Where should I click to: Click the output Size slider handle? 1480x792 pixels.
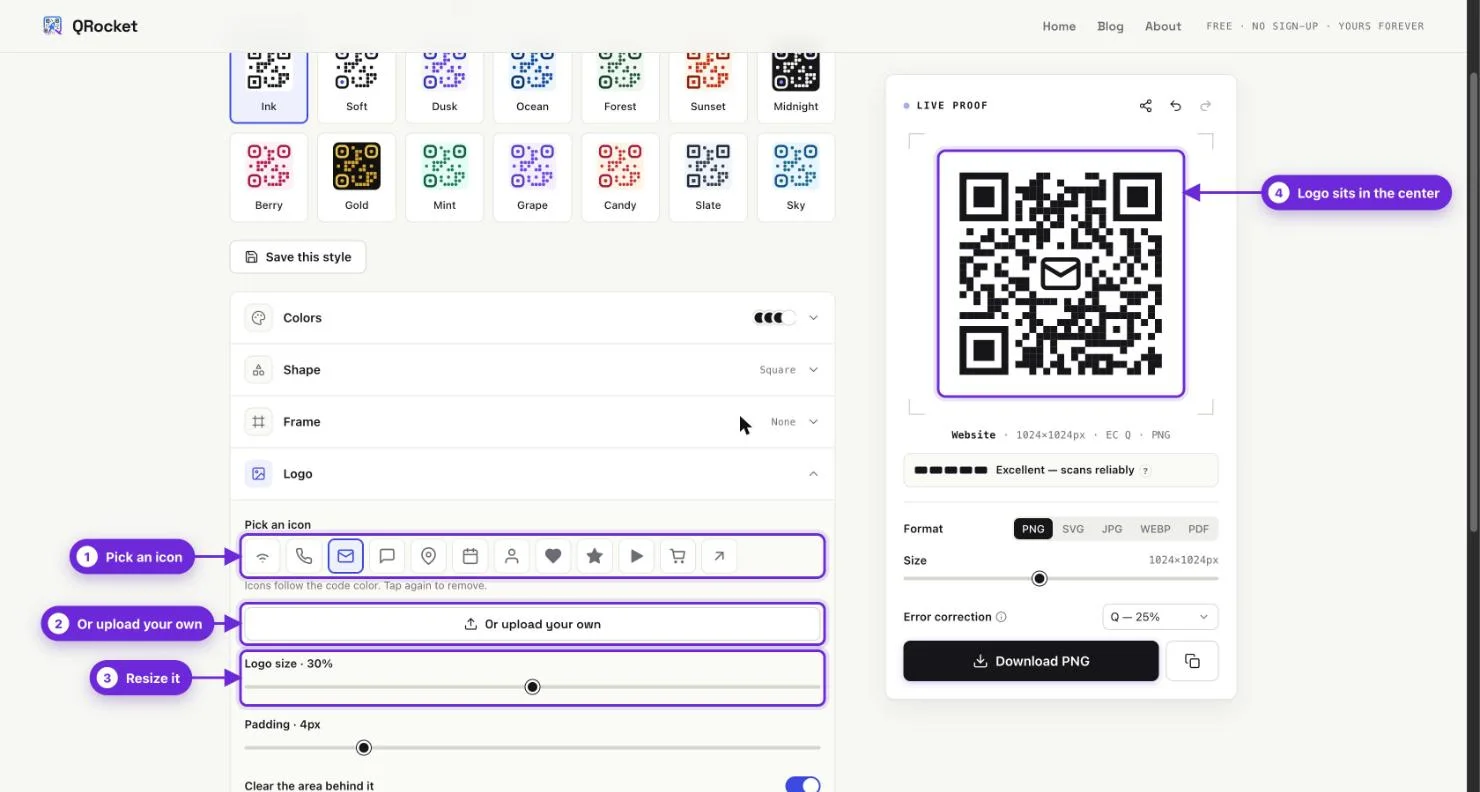(1039, 579)
